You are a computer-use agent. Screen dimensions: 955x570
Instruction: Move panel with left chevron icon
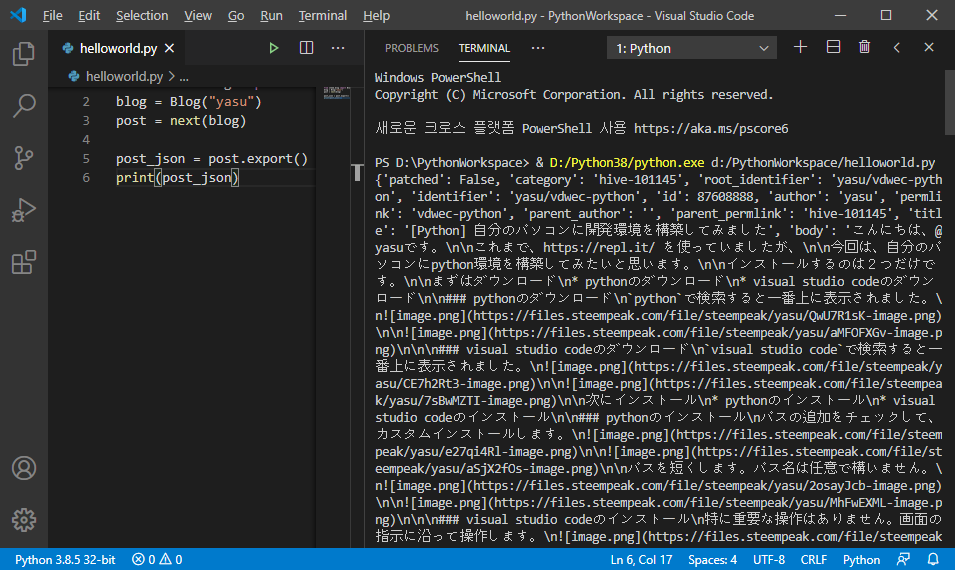(x=897, y=48)
